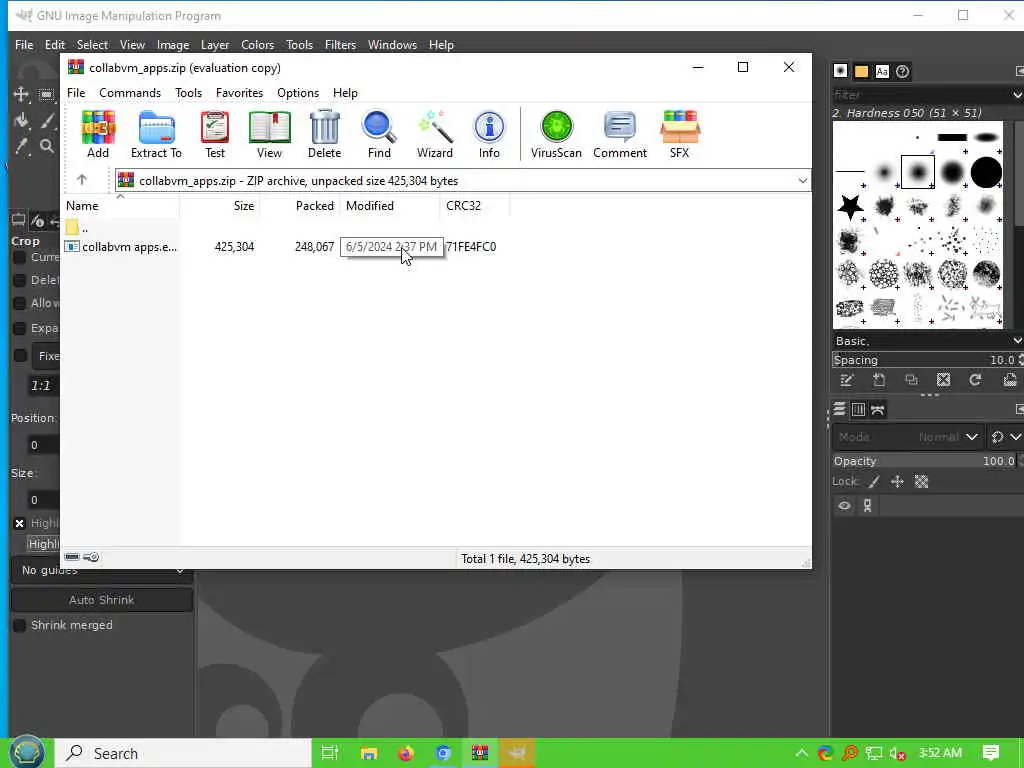Viewport: 1024px width, 768px height.
Task: Click Duplicate this brush icon
Action: point(911,380)
